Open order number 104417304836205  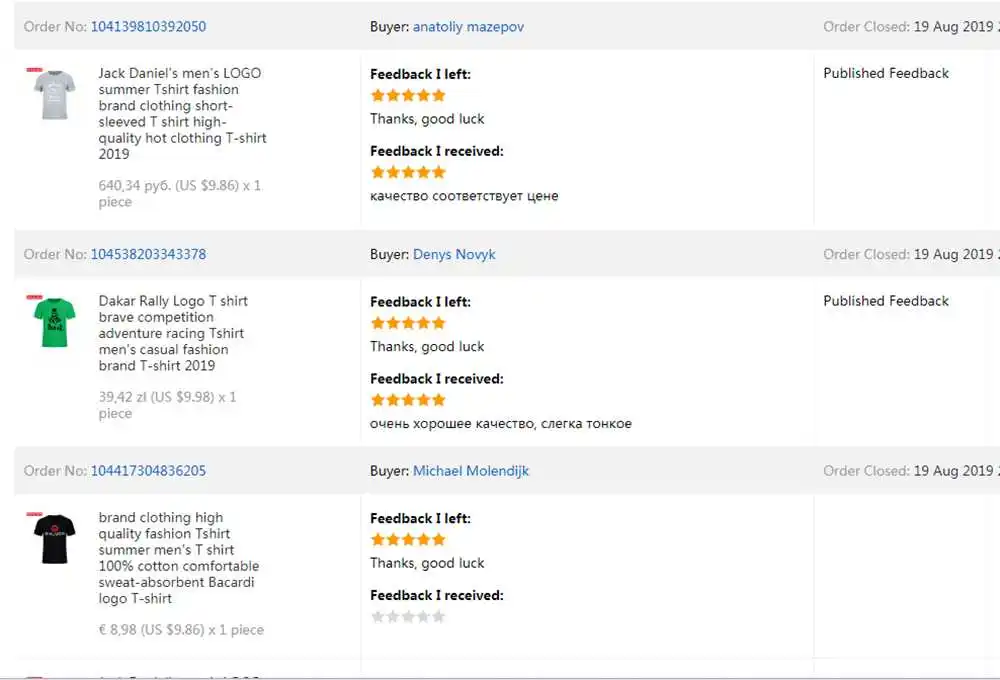click(x=148, y=471)
